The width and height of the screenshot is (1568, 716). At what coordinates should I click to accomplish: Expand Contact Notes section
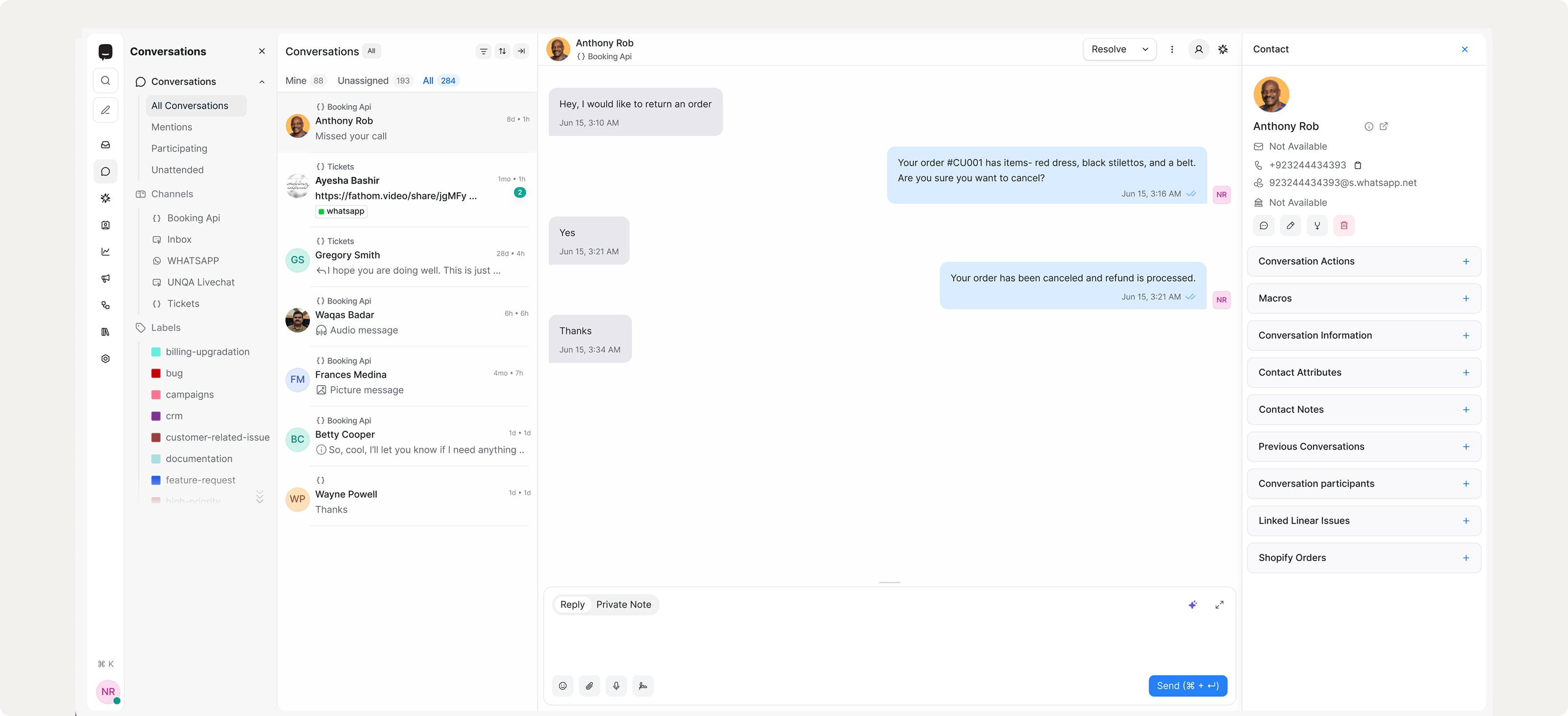pos(1364,410)
